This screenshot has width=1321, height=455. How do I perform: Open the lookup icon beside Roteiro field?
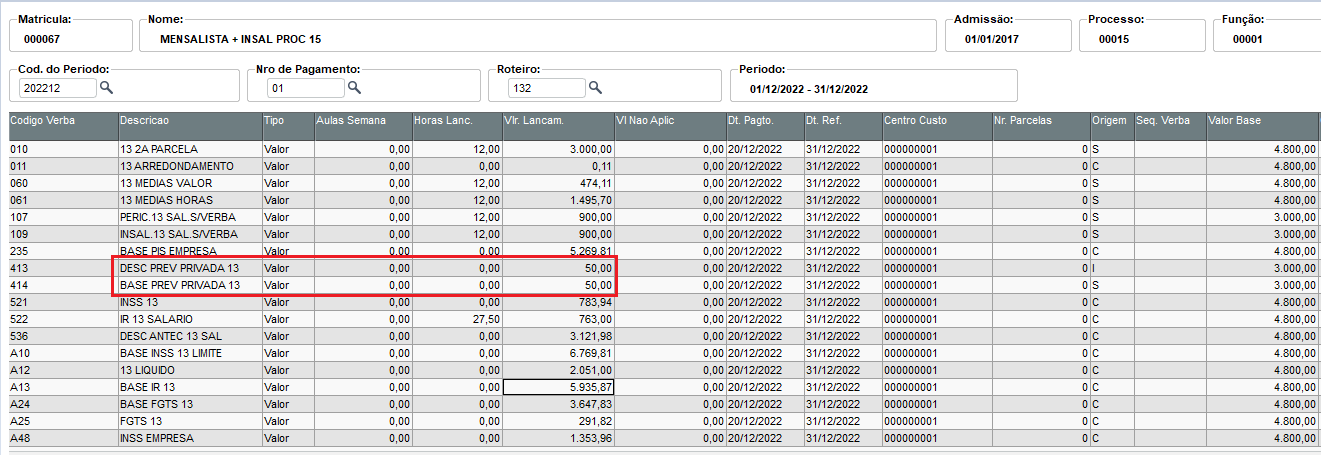pyautogui.click(x=595, y=88)
